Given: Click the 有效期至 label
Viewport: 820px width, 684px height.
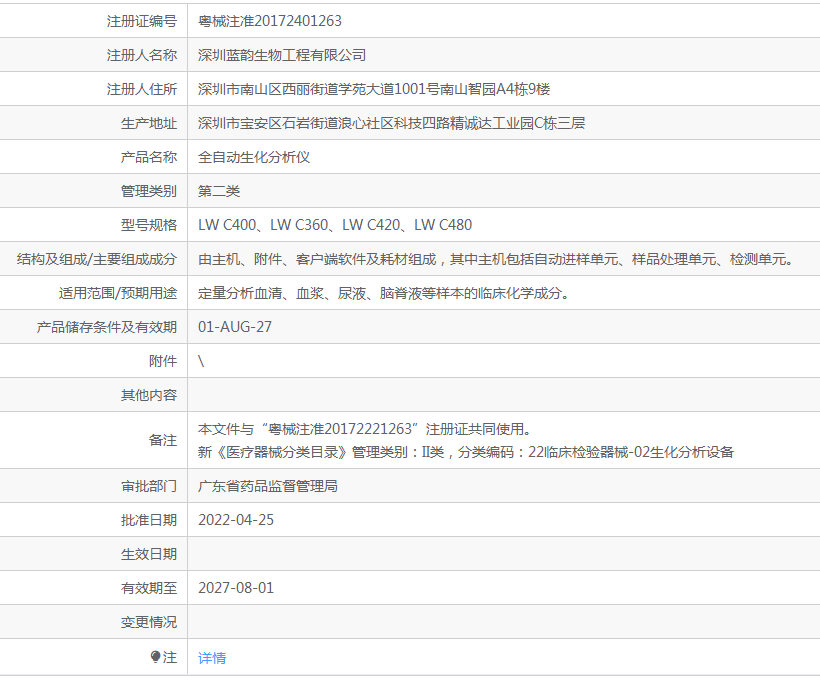Looking at the screenshot, I should (149, 588).
